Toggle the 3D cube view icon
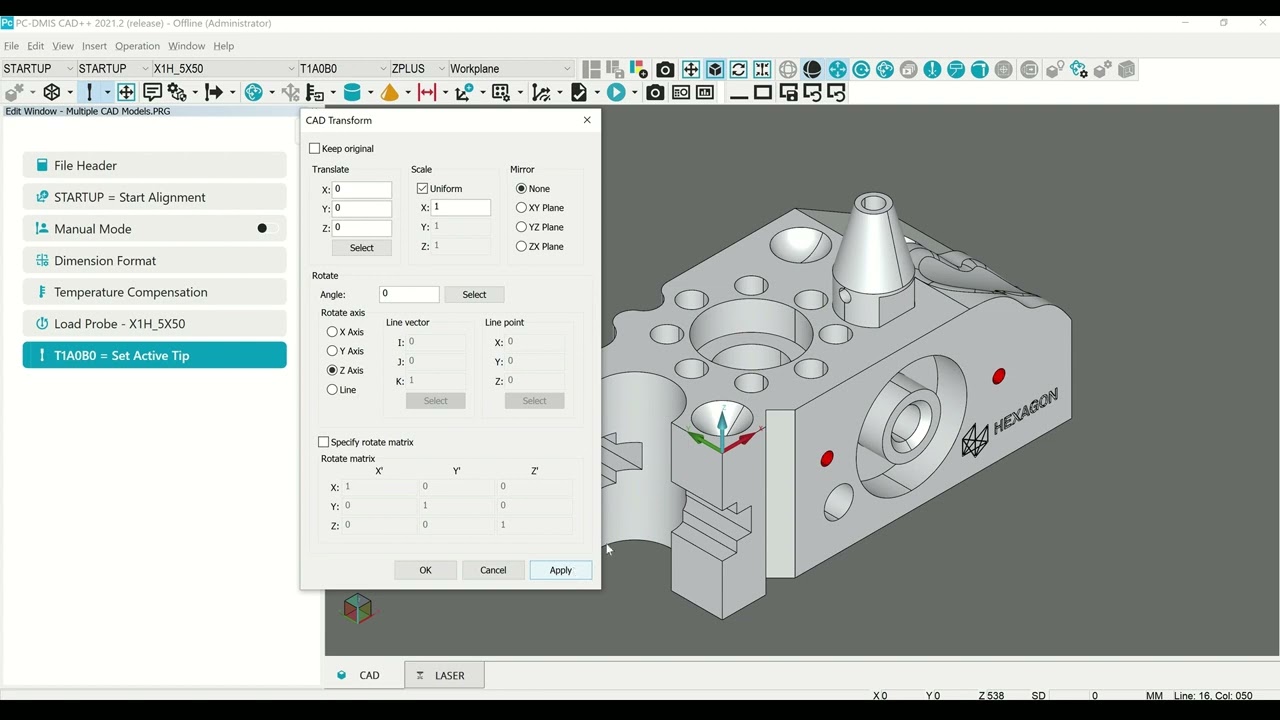The width and height of the screenshot is (1280, 720). pyautogui.click(x=715, y=70)
